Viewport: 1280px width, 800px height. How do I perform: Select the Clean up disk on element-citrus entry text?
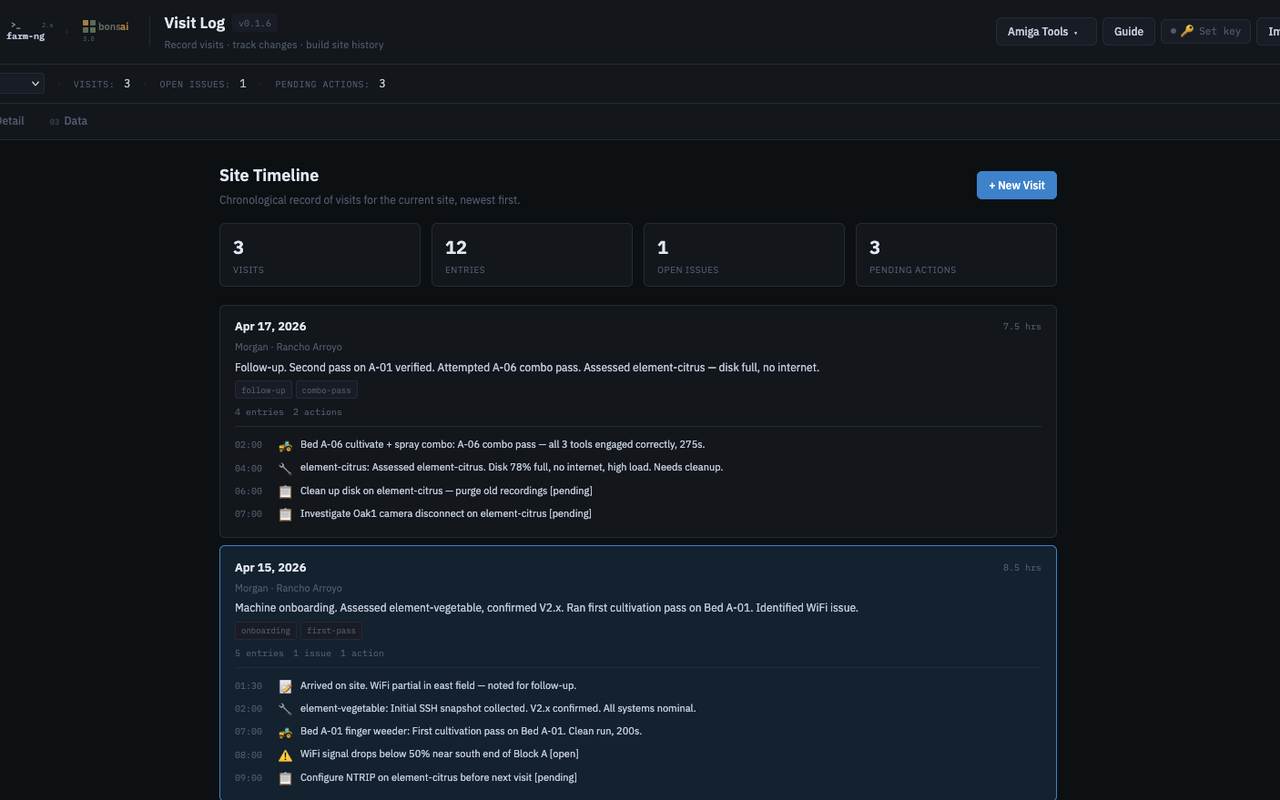pos(446,491)
